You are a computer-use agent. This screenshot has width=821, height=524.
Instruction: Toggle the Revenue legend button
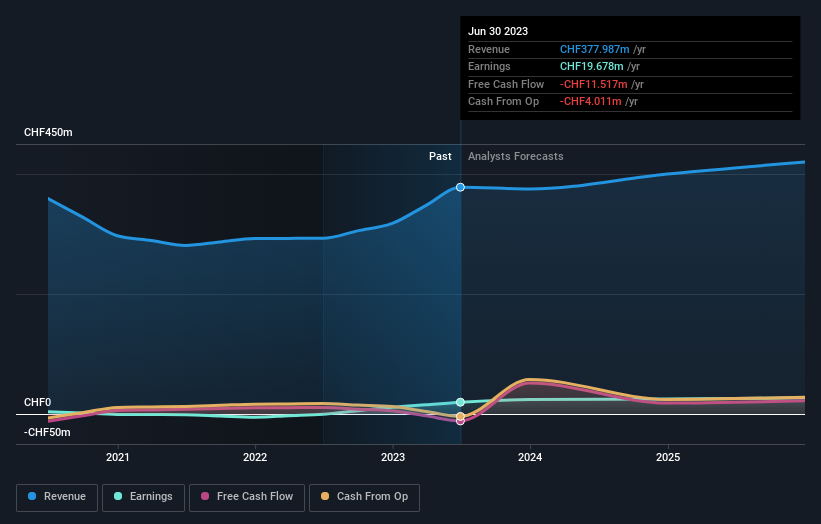click(57, 497)
